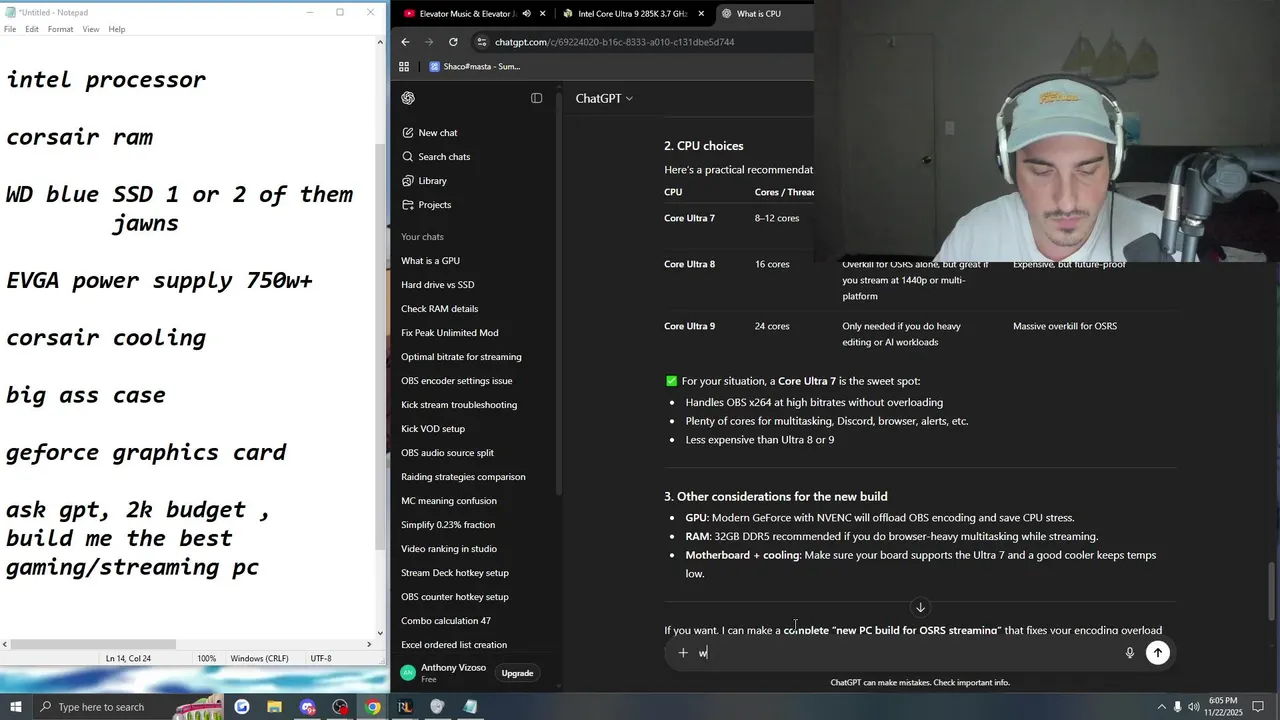Go forward in Chrome
This screenshot has height=720, width=1280.
(x=429, y=42)
